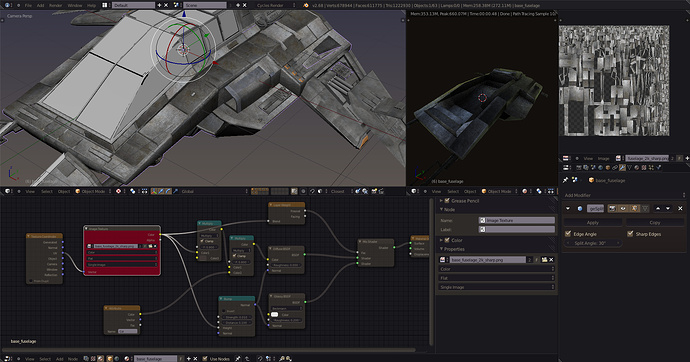Open the texture properties checker tab
The width and height of the screenshot is (690, 362).
point(644,168)
